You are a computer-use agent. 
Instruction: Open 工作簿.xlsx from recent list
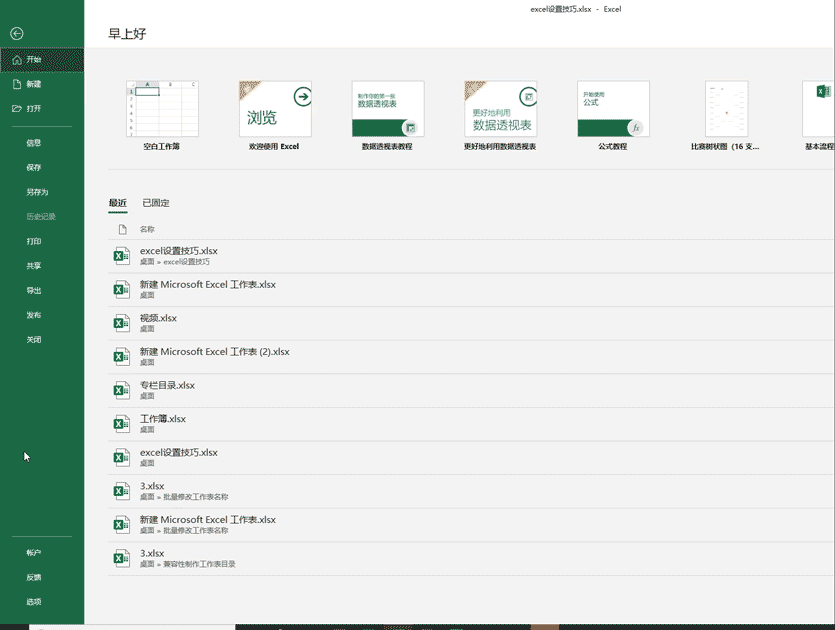[471, 424]
